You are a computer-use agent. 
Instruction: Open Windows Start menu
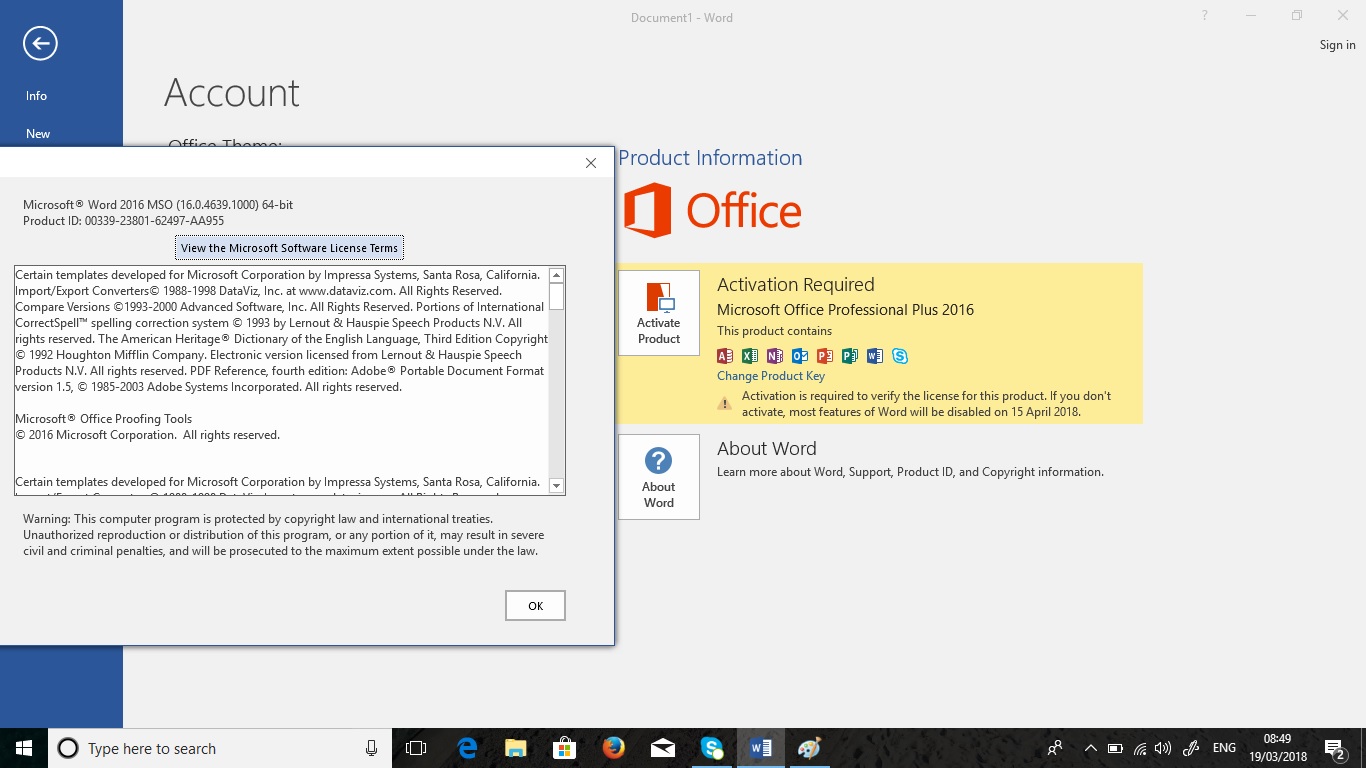coord(24,748)
